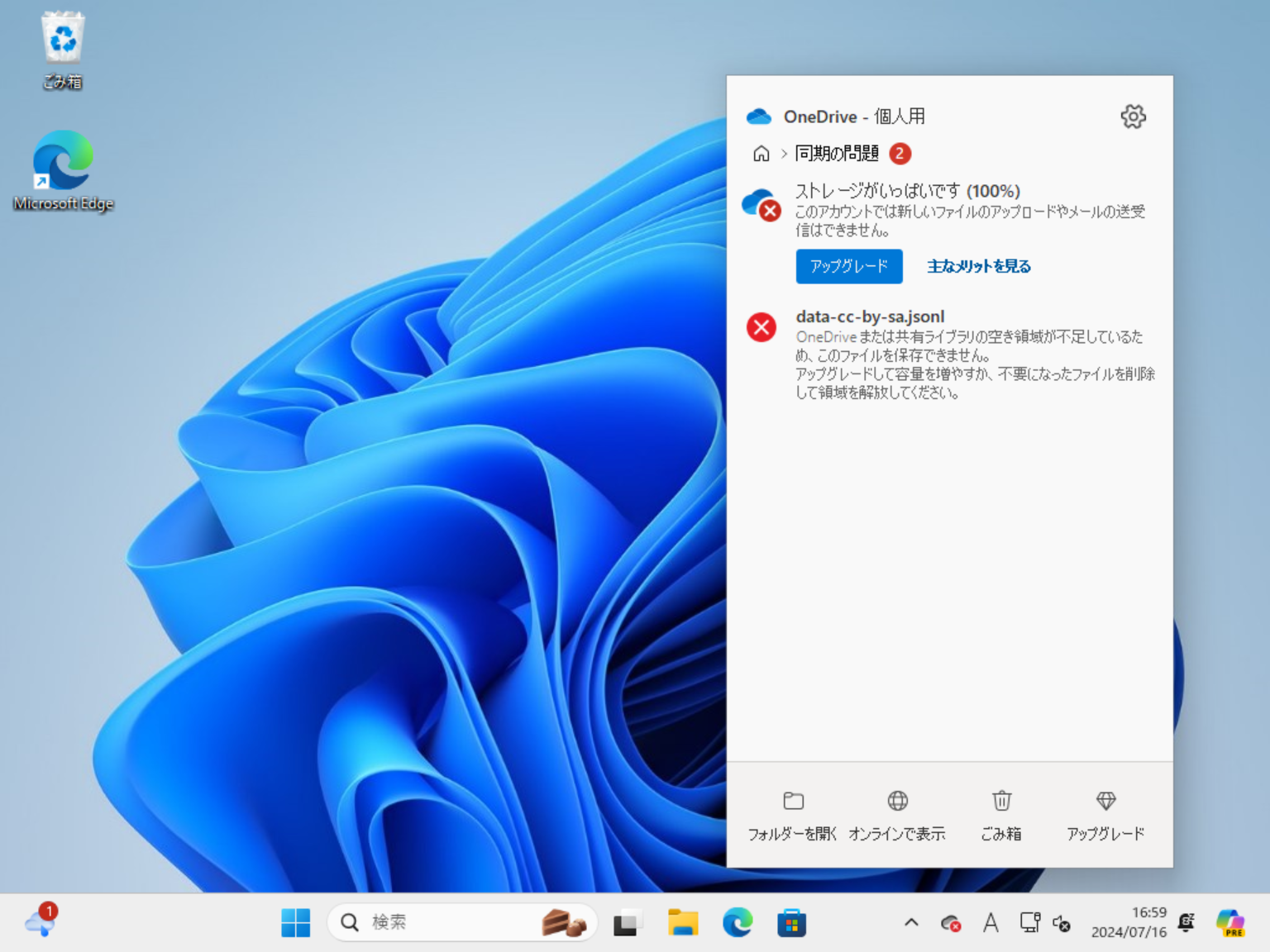This screenshot has width=1270, height=952.
Task: Toggle Task View on the taskbar
Action: (x=627, y=922)
